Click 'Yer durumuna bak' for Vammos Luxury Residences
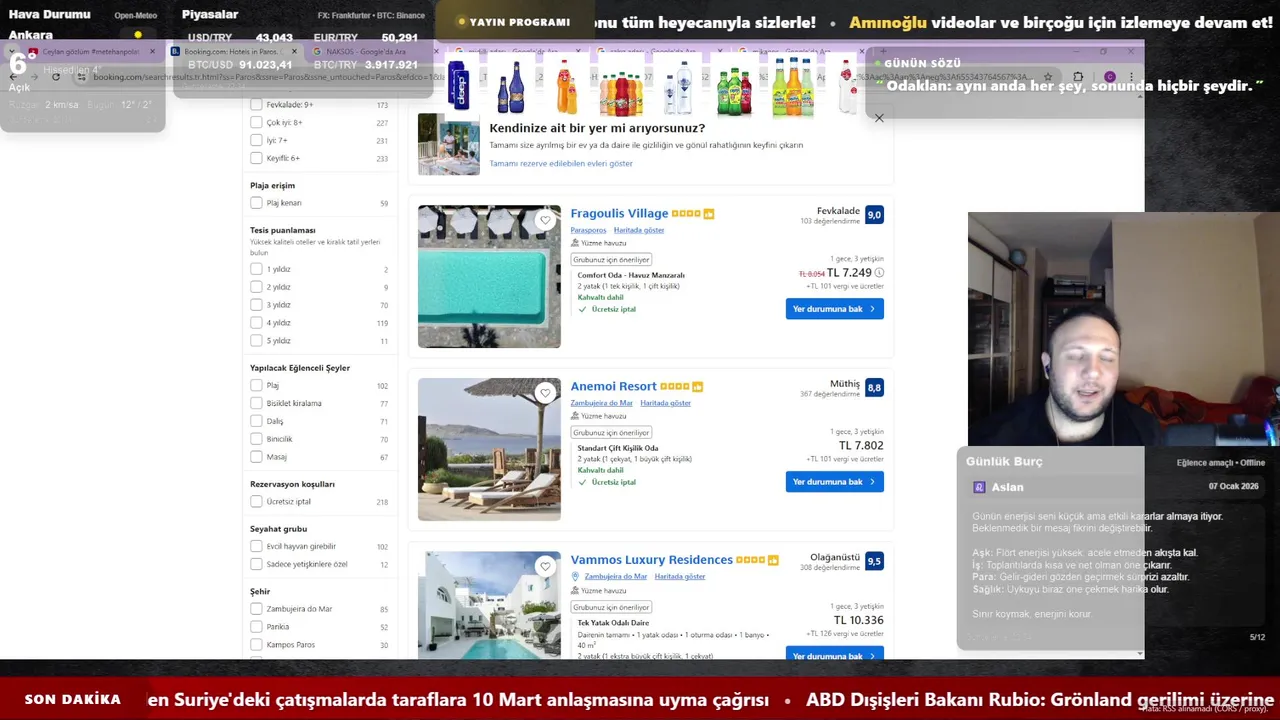This screenshot has width=1280, height=720. coord(834,654)
